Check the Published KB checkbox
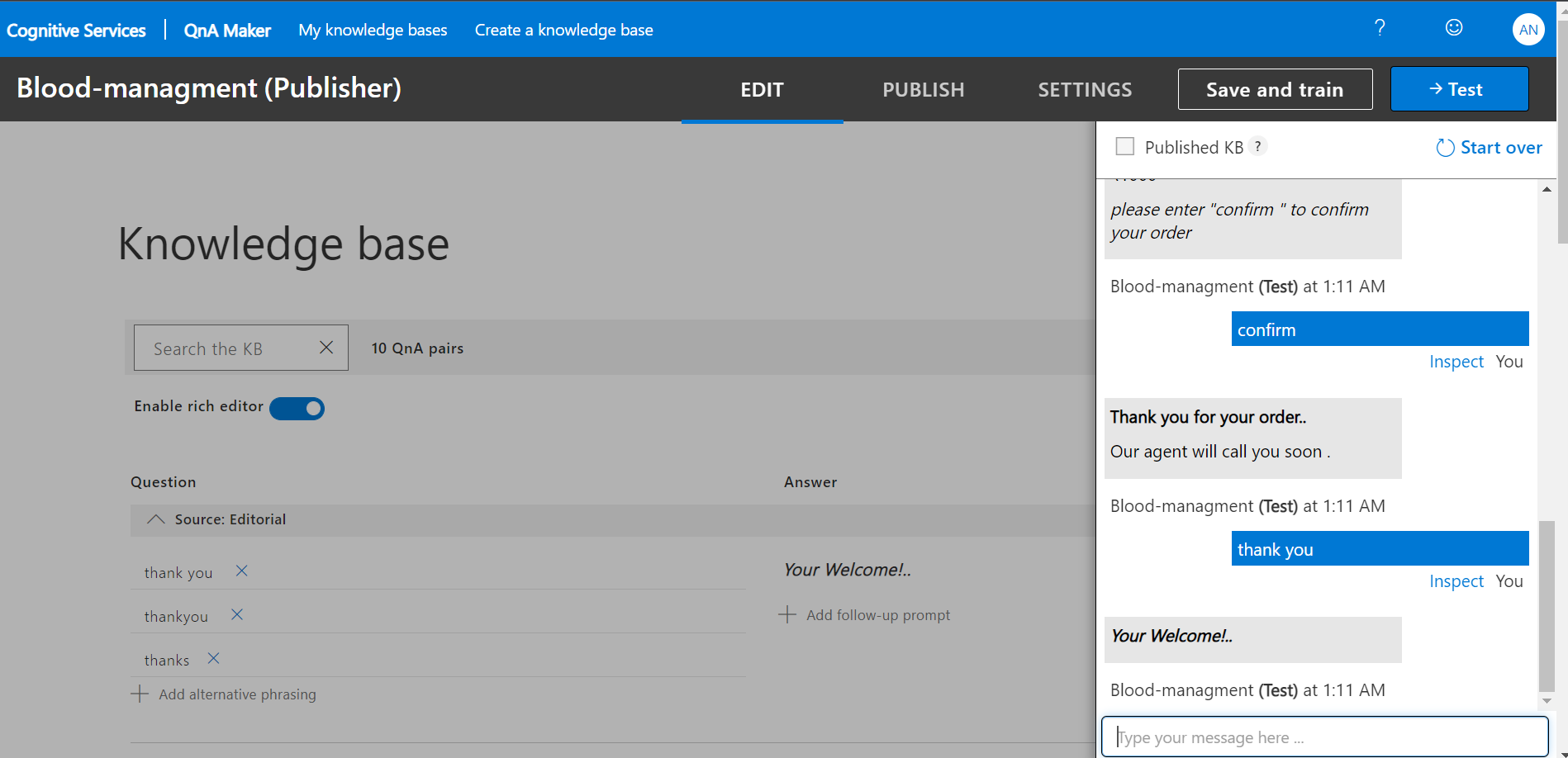 point(1124,146)
